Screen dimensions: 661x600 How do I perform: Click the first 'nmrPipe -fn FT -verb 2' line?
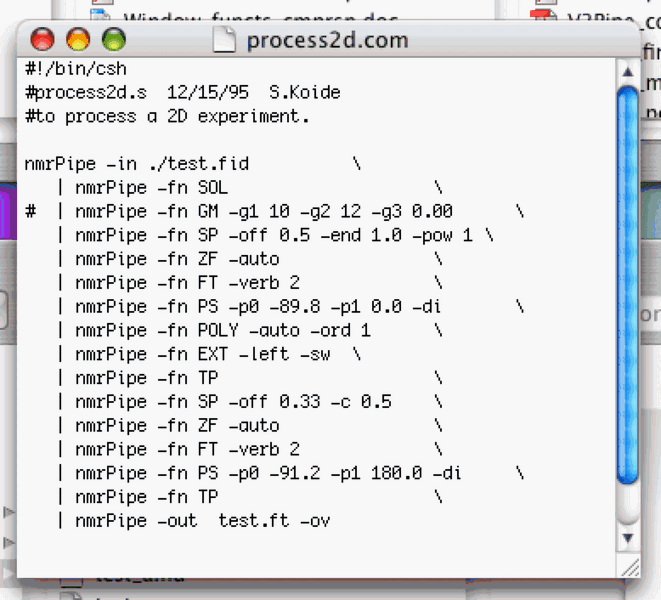click(250, 283)
